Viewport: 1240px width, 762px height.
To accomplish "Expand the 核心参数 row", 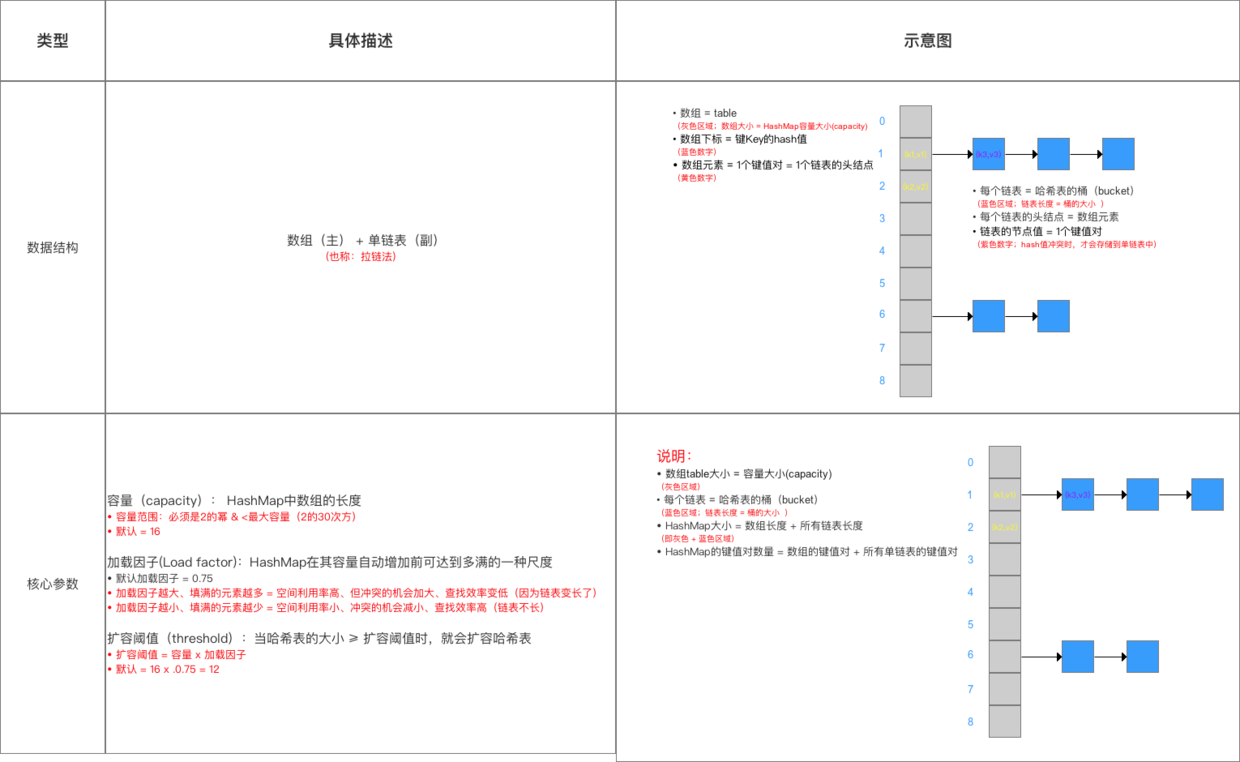I will coord(52,584).
